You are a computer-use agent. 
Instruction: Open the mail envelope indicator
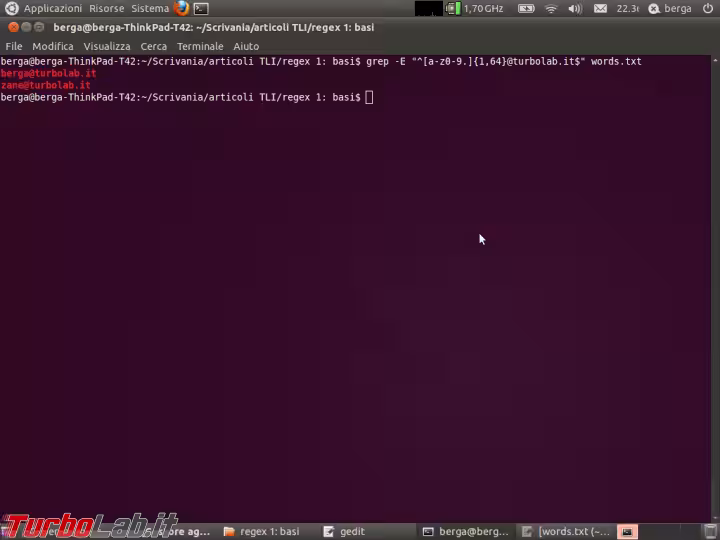(x=600, y=8)
